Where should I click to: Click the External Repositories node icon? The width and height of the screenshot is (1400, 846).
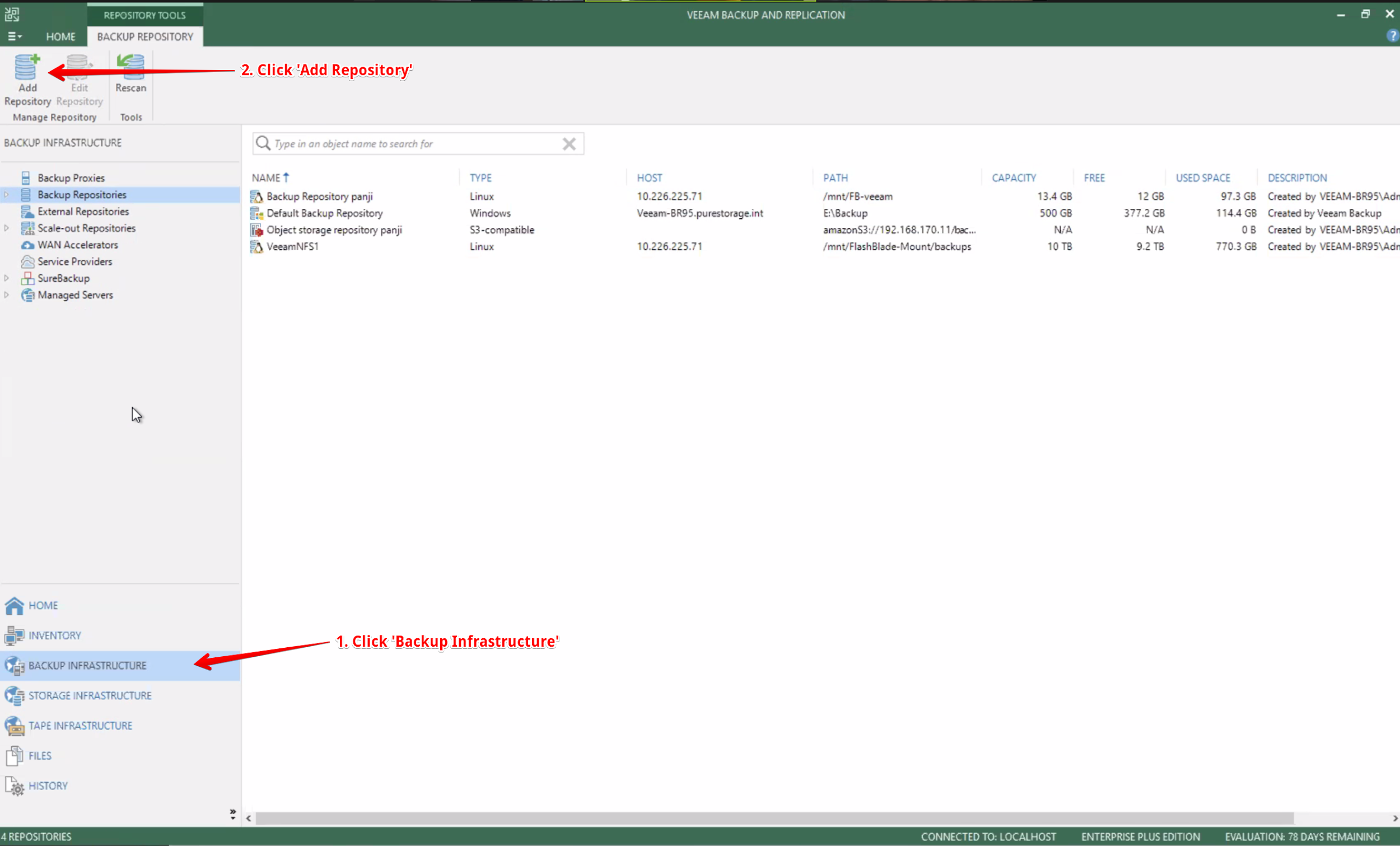27,211
